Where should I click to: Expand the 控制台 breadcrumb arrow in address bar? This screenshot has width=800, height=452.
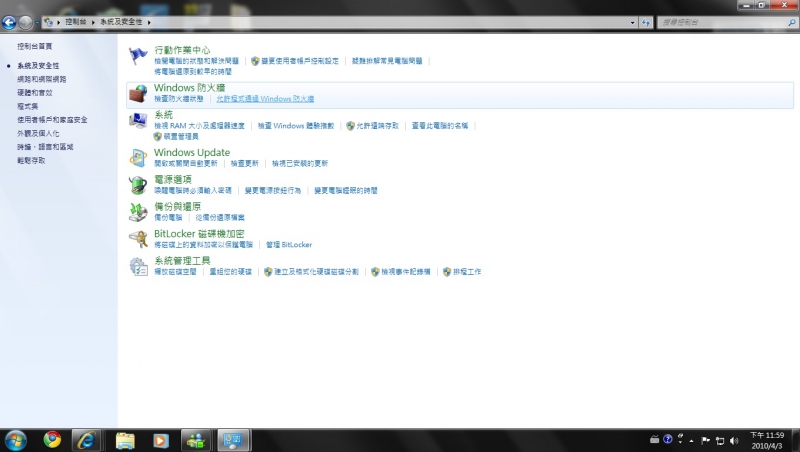(93, 21)
